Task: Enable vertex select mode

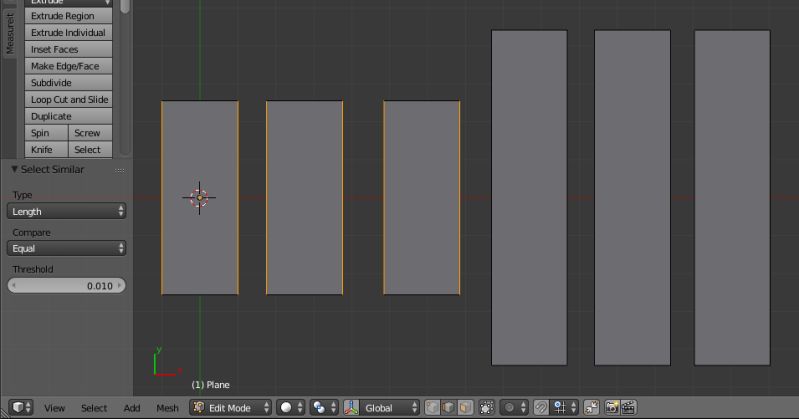Action: [x=432, y=407]
